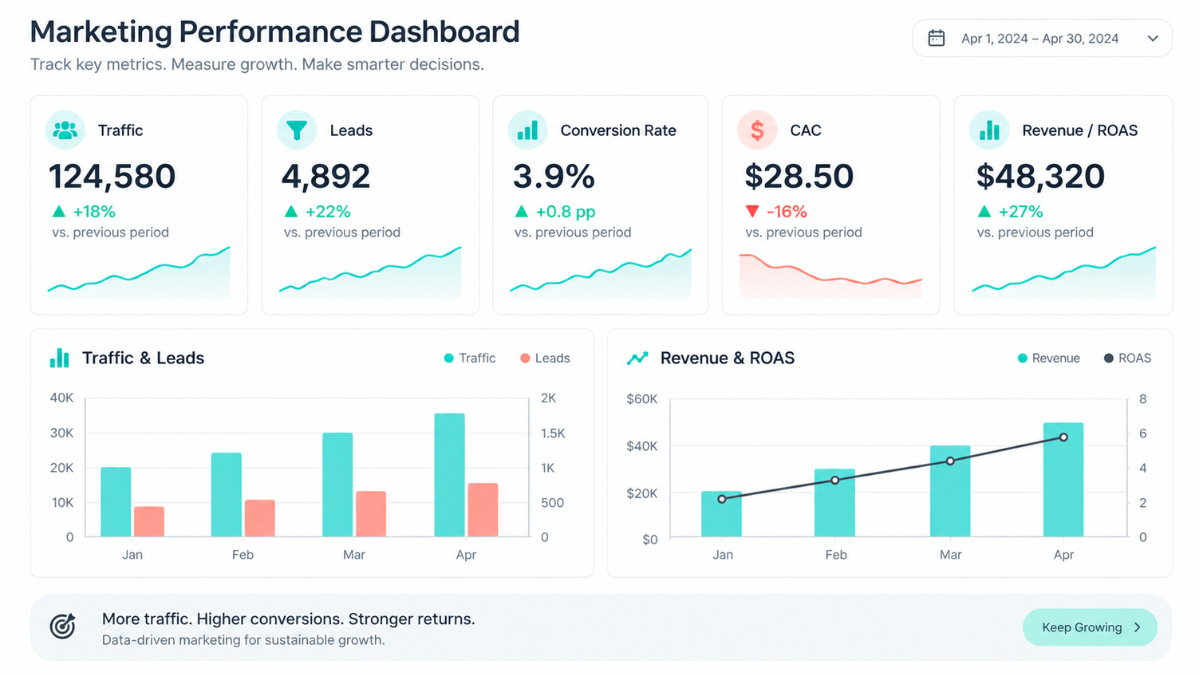Screen dimensions: 1200x675
Task: Click the Revenue / ROAS card sparkline
Action: pos(1064,272)
